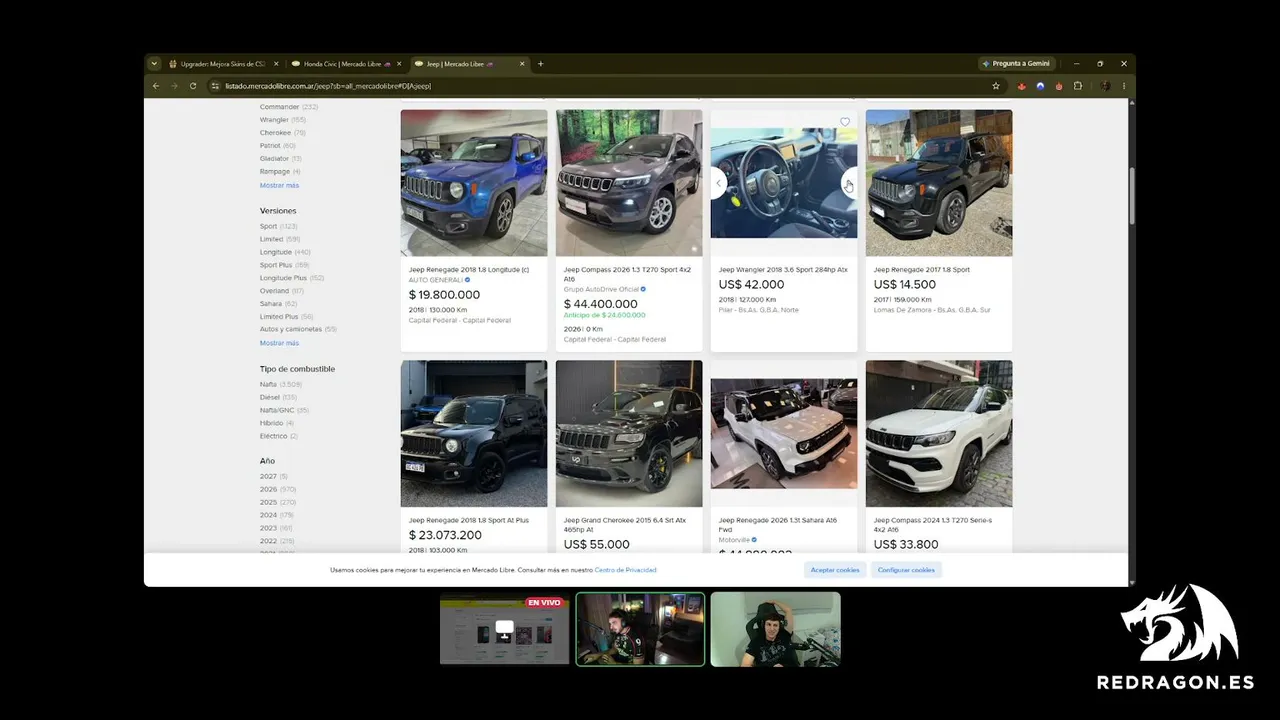Screen dimensions: 1280x720
Task: Accept cookies with Aceptar cookies
Action: click(x=835, y=570)
